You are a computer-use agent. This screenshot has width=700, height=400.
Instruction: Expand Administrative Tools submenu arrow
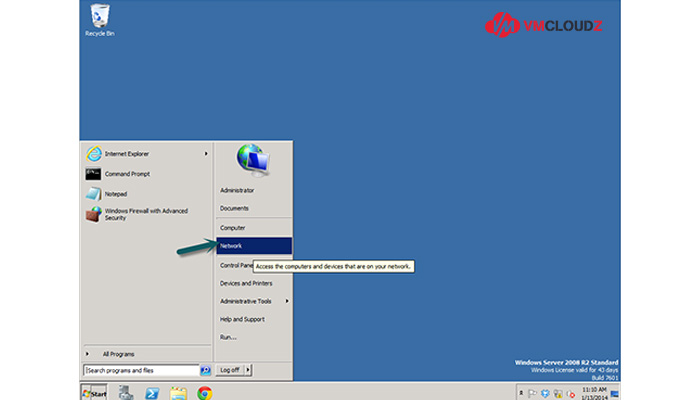287,301
